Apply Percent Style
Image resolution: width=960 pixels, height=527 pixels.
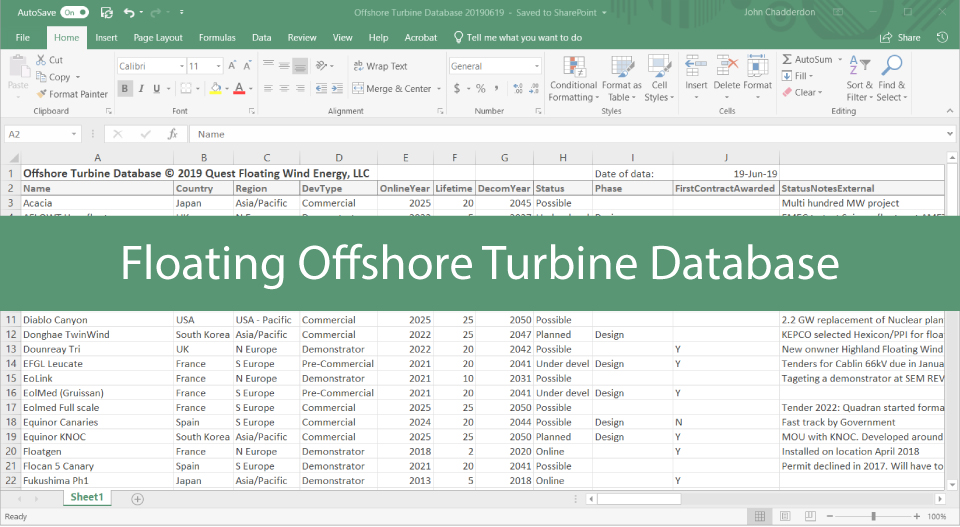(x=481, y=89)
